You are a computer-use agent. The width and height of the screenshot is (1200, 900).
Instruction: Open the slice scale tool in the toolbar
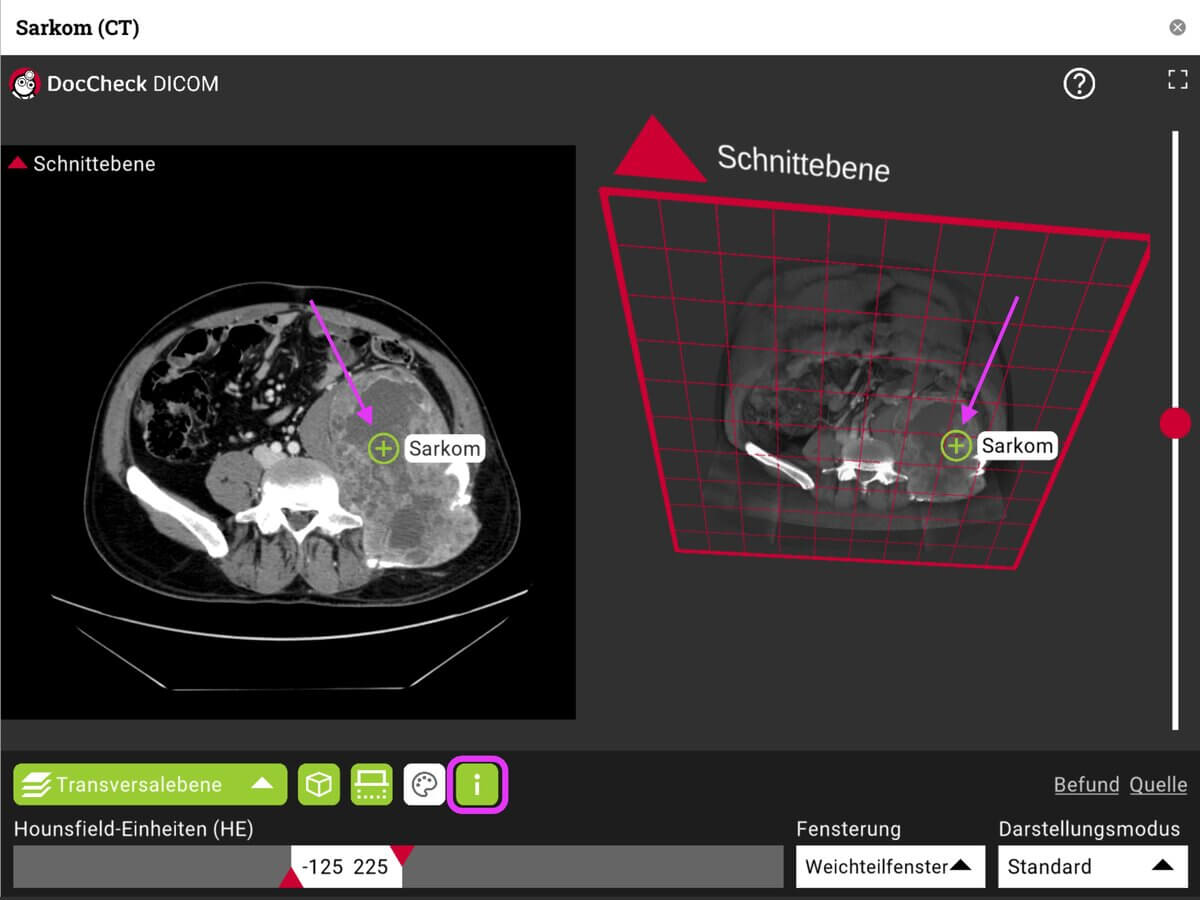(371, 785)
